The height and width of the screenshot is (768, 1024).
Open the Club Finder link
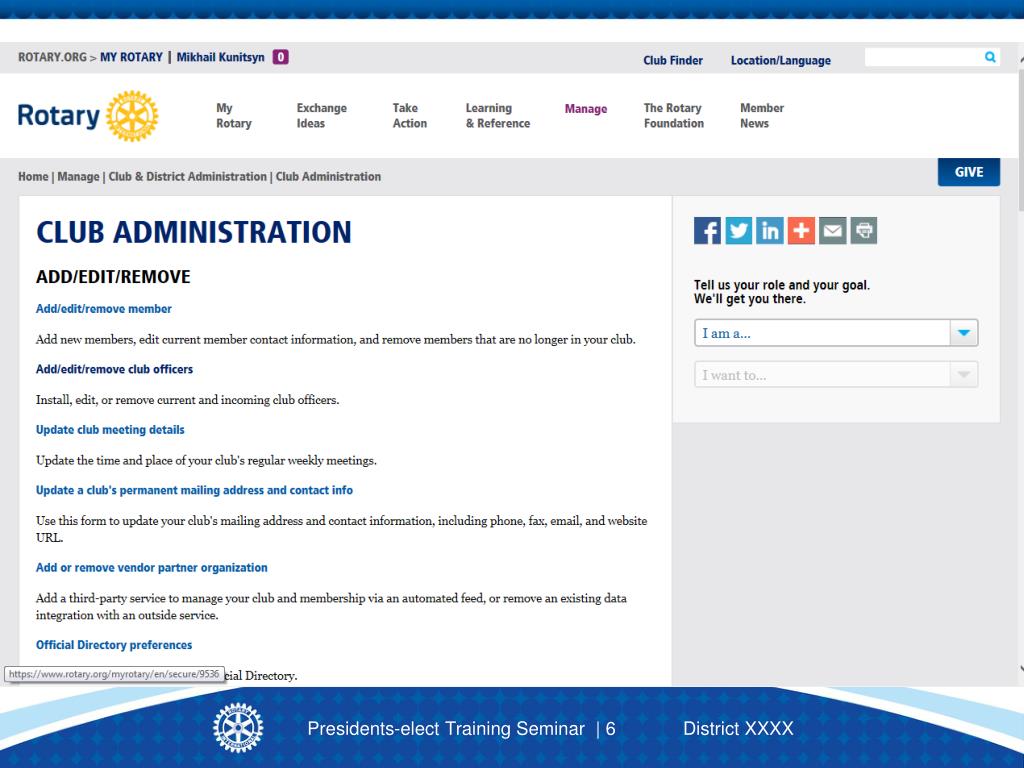click(673, 61)
